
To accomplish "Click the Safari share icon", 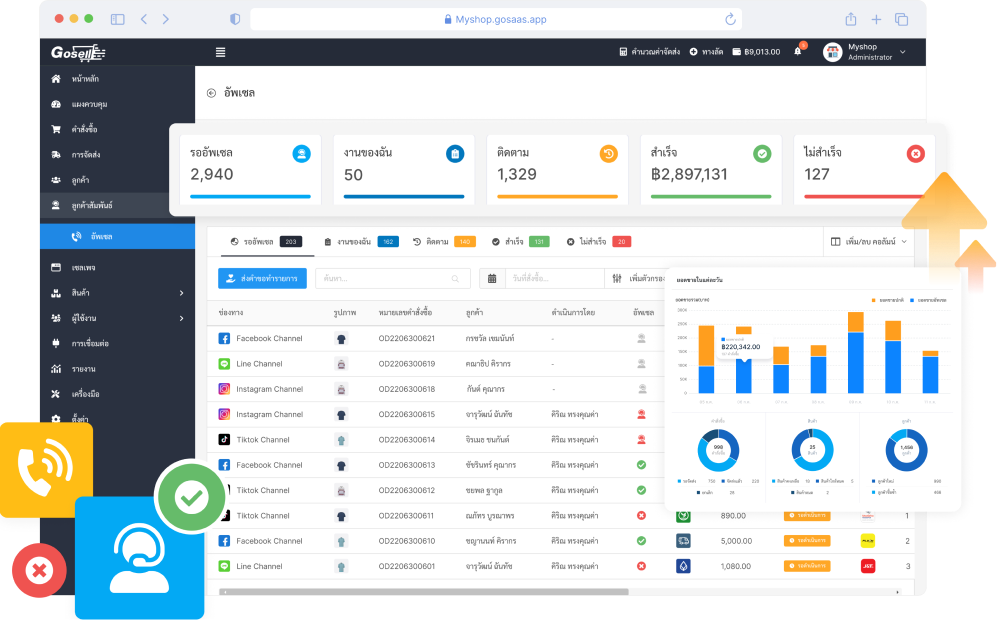I will pyautogui.click(x=850, y=19).
